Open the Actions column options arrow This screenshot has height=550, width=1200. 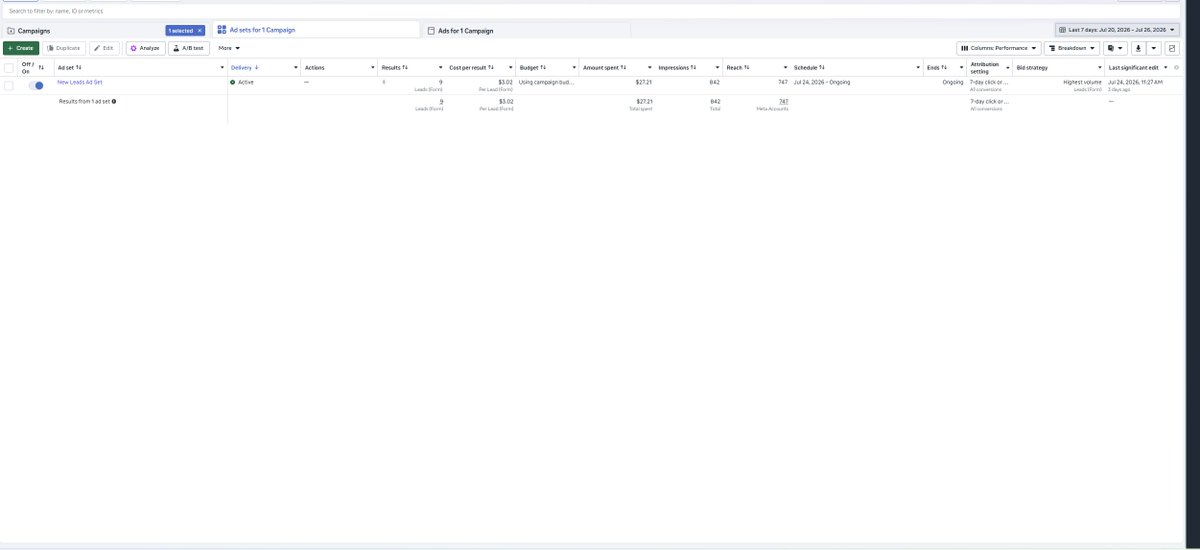pos(373,67)
